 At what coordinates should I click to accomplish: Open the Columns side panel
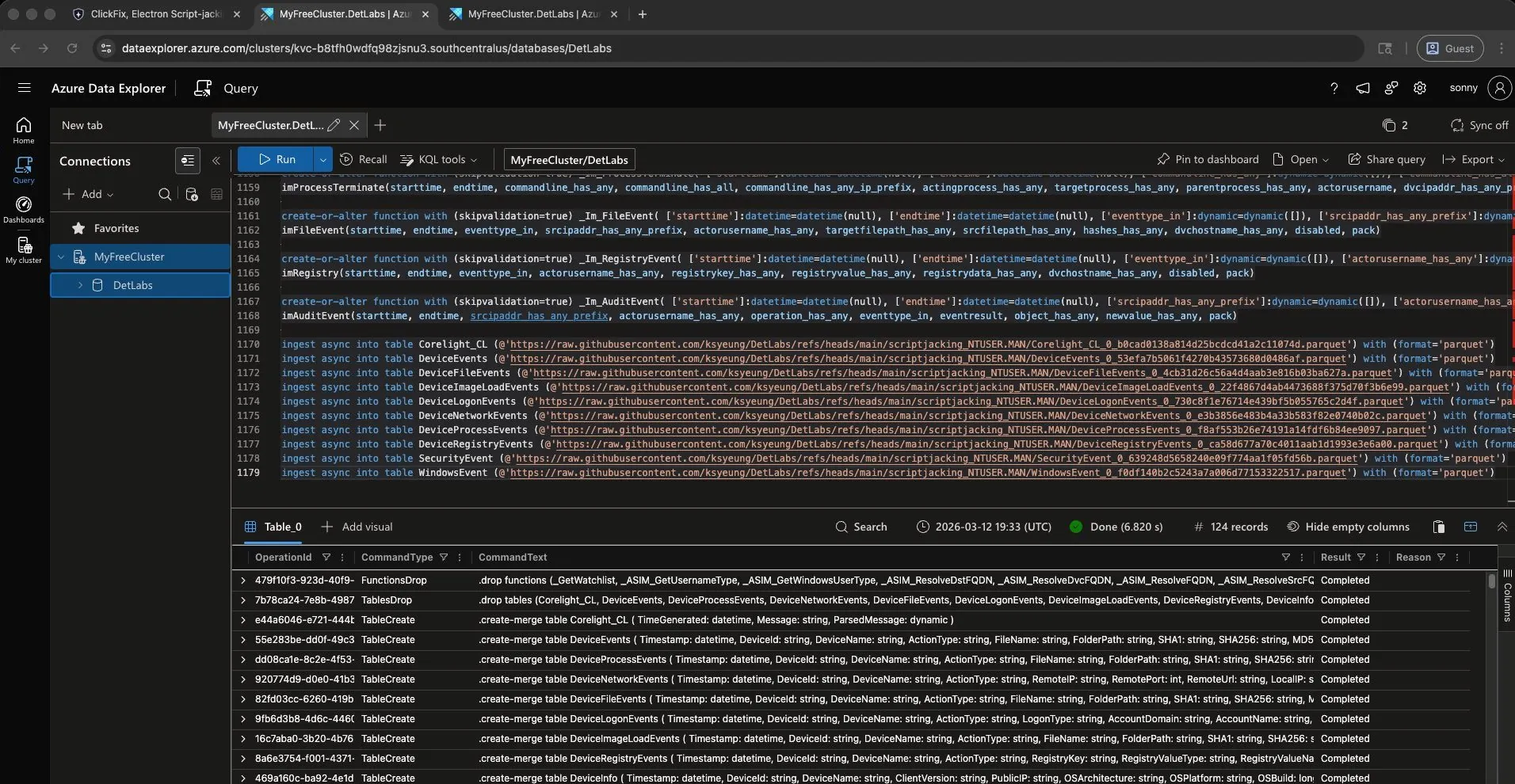tap(1507, 594)
